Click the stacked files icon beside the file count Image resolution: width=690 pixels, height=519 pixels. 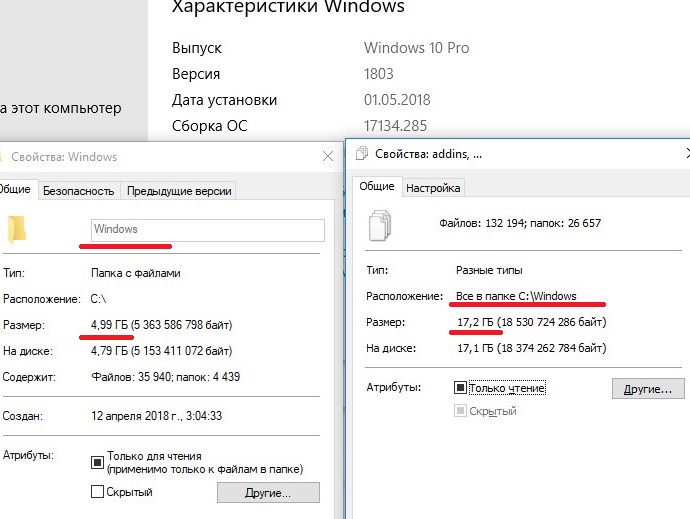380,224
